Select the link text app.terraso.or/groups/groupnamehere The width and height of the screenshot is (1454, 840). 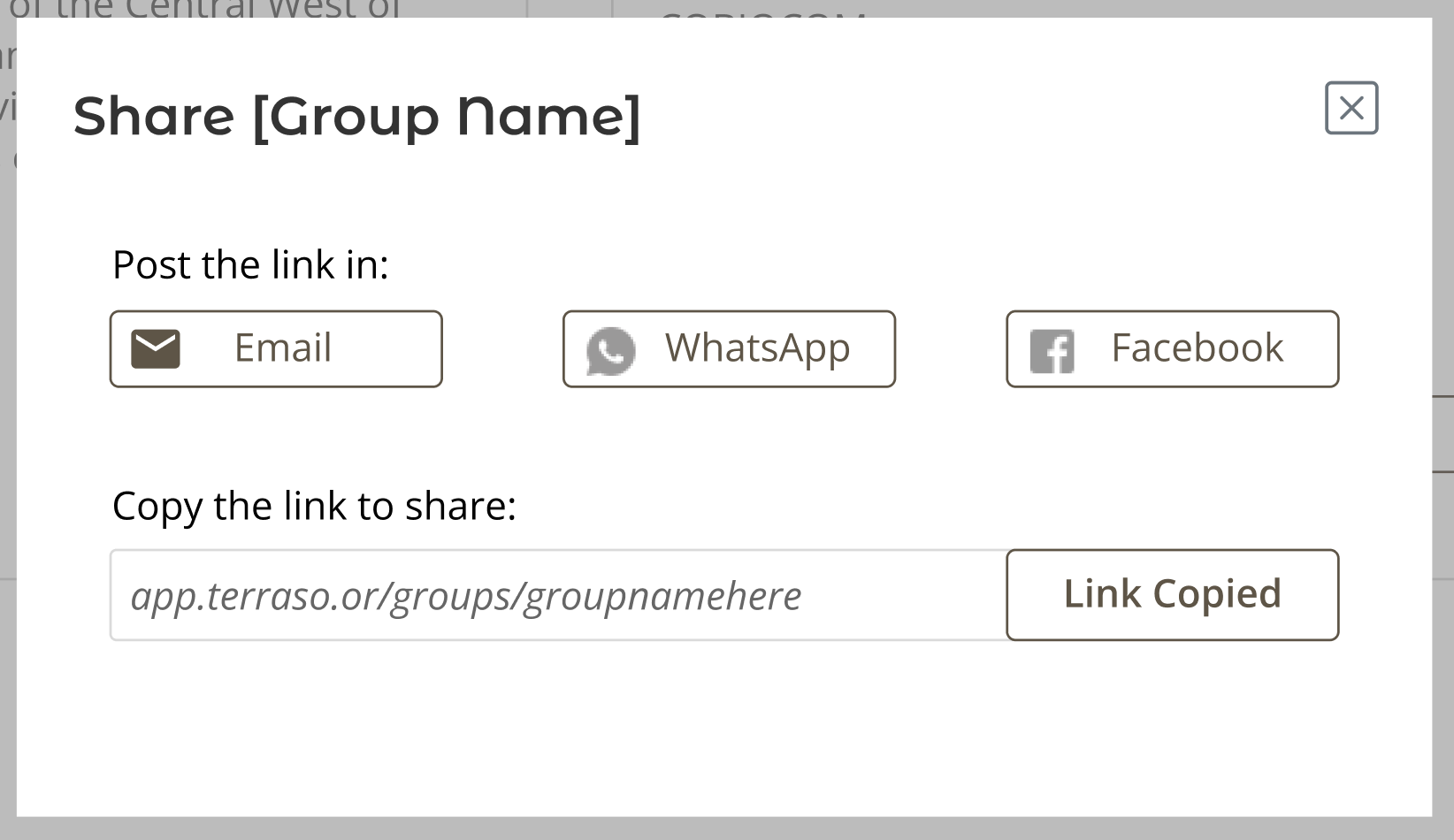coord(467,595)
